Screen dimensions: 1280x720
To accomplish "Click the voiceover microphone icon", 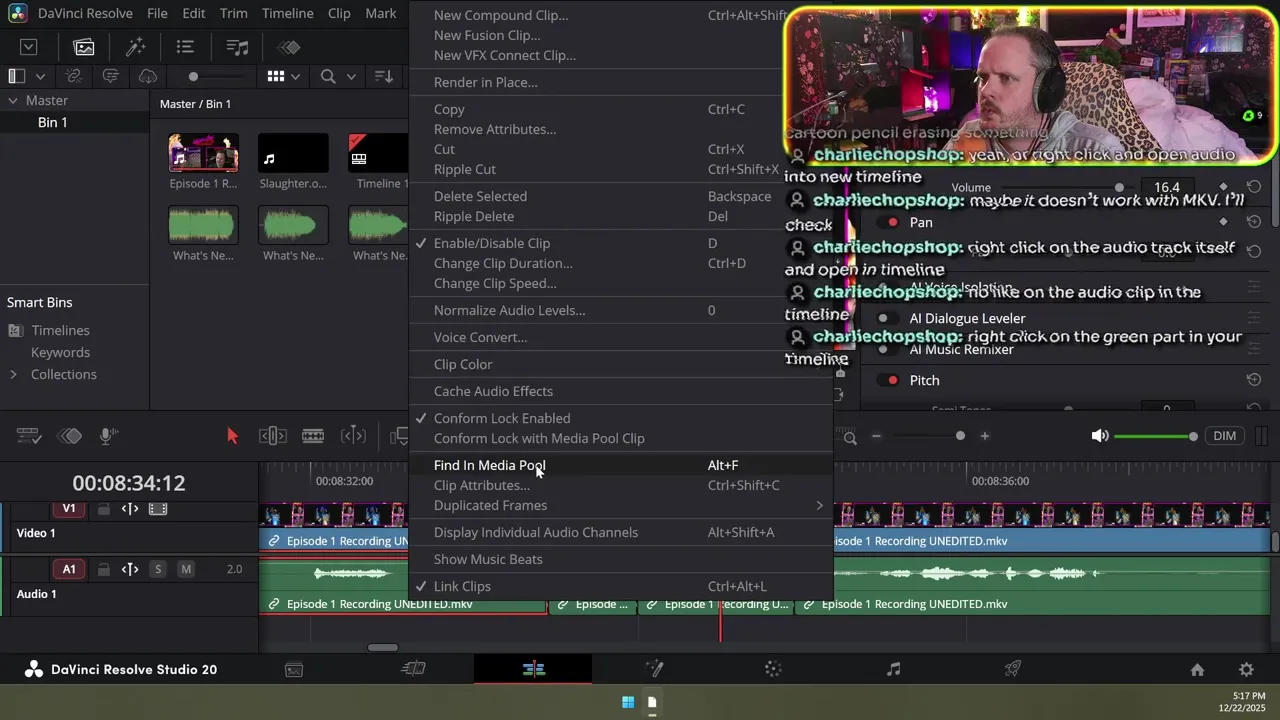I will click(x=107, y=435).
